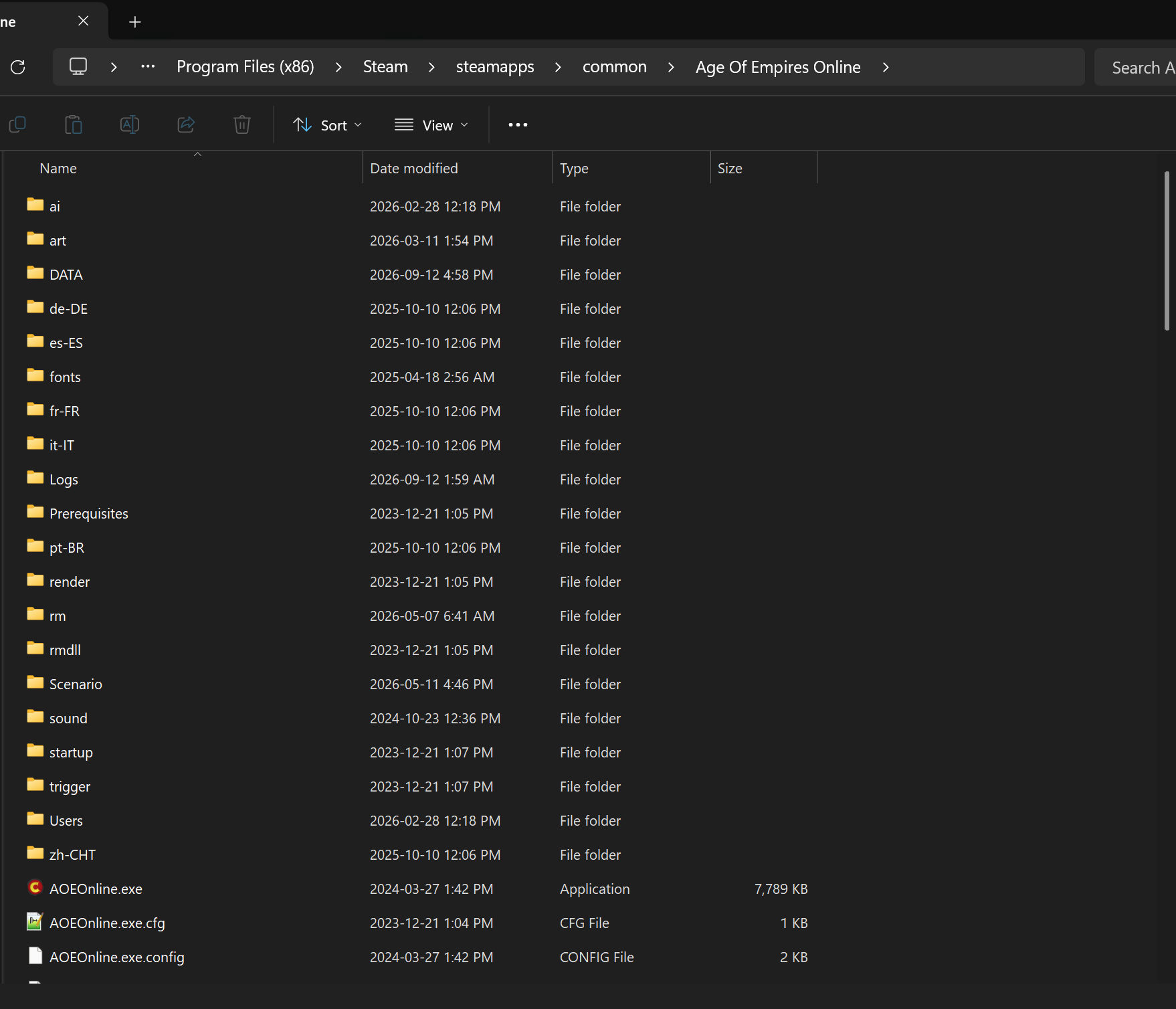This screenshot has width=1176, height=1009.
Task: Sort by Date modified column header
Action: point(414,169)
